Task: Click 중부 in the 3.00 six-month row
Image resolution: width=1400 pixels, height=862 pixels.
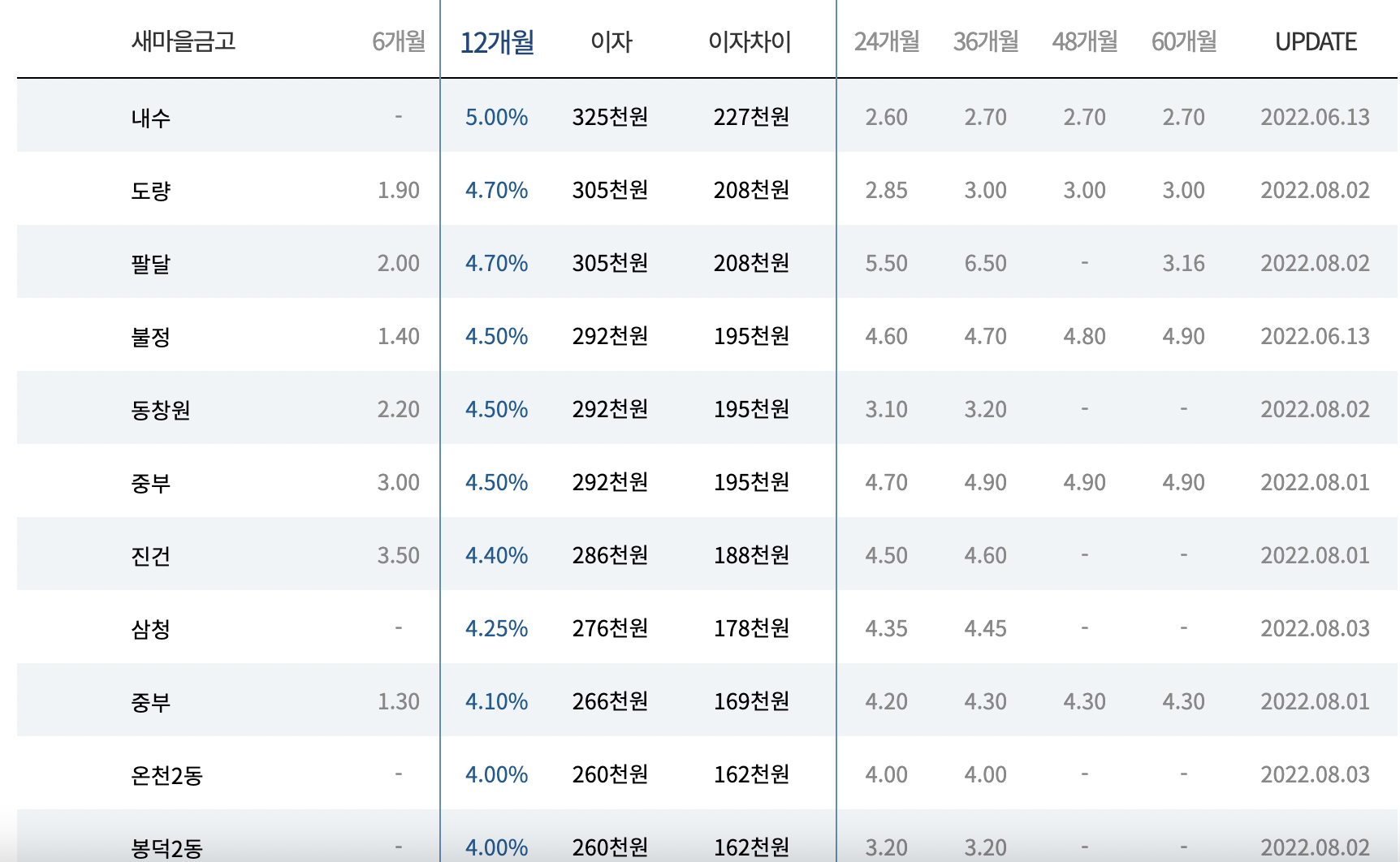Action: (x=150, y=483)
